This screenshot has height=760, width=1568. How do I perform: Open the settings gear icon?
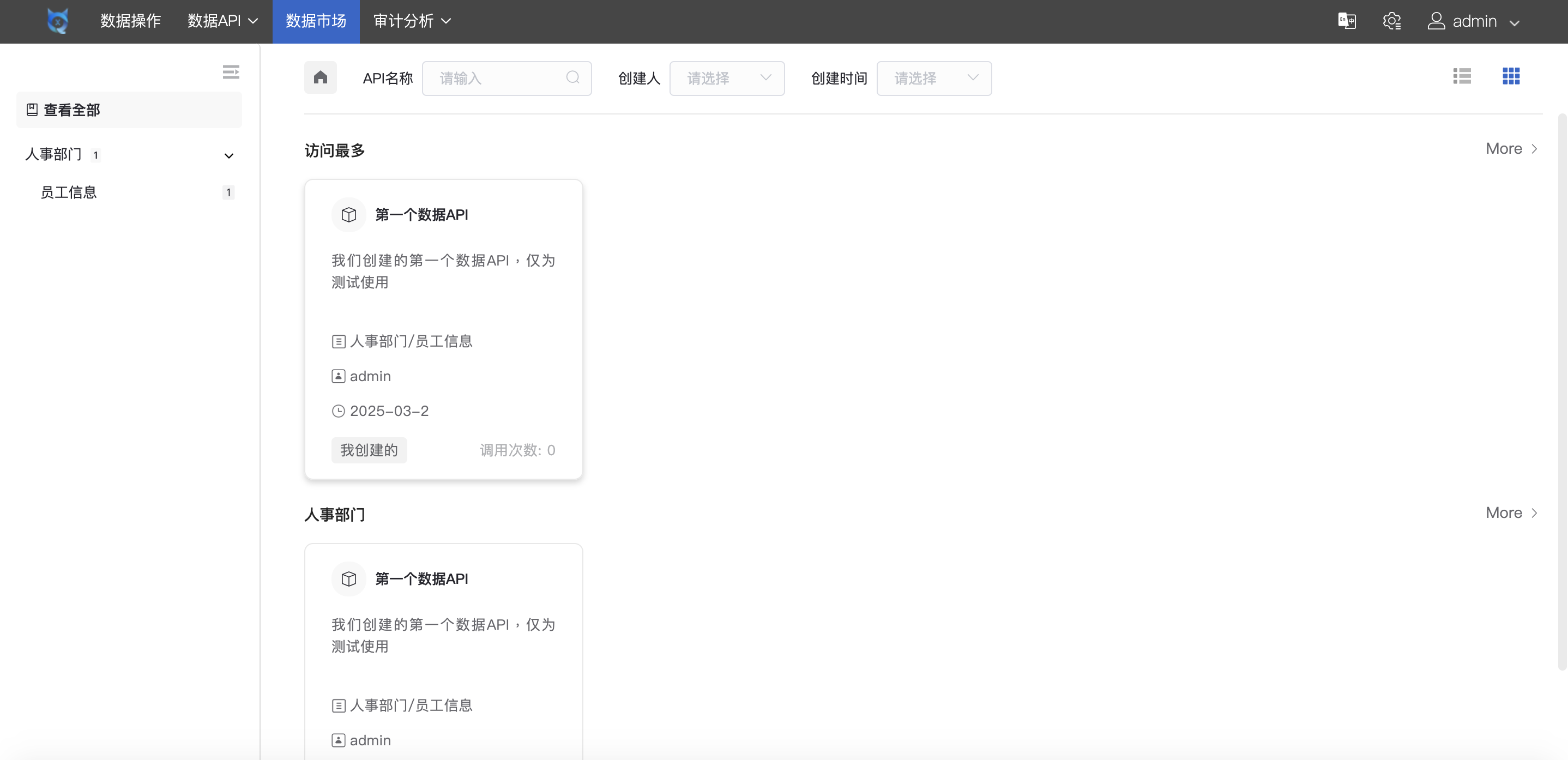coord(1391,21)
